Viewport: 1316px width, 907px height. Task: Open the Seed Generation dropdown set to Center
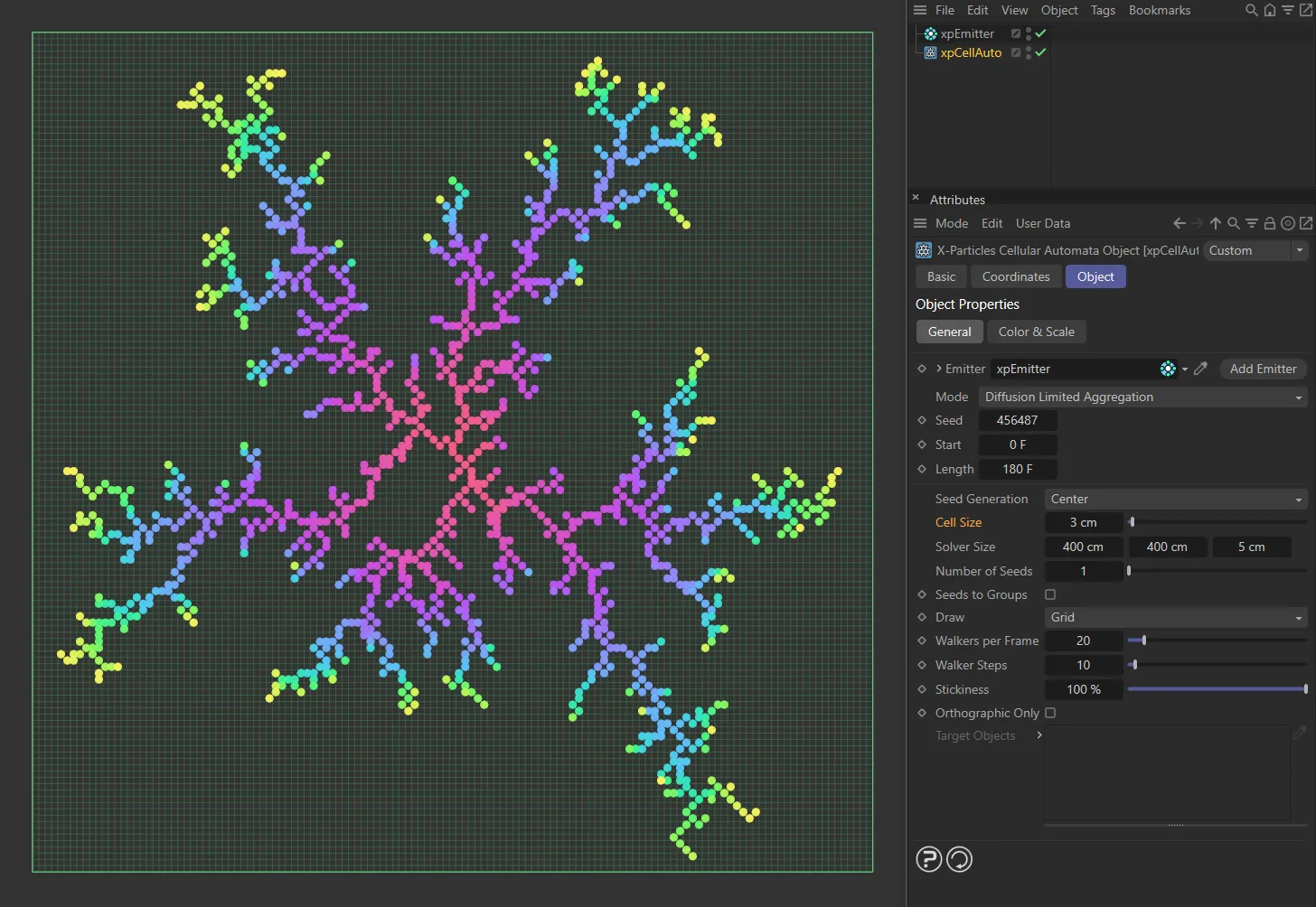tap(1174, 499)
